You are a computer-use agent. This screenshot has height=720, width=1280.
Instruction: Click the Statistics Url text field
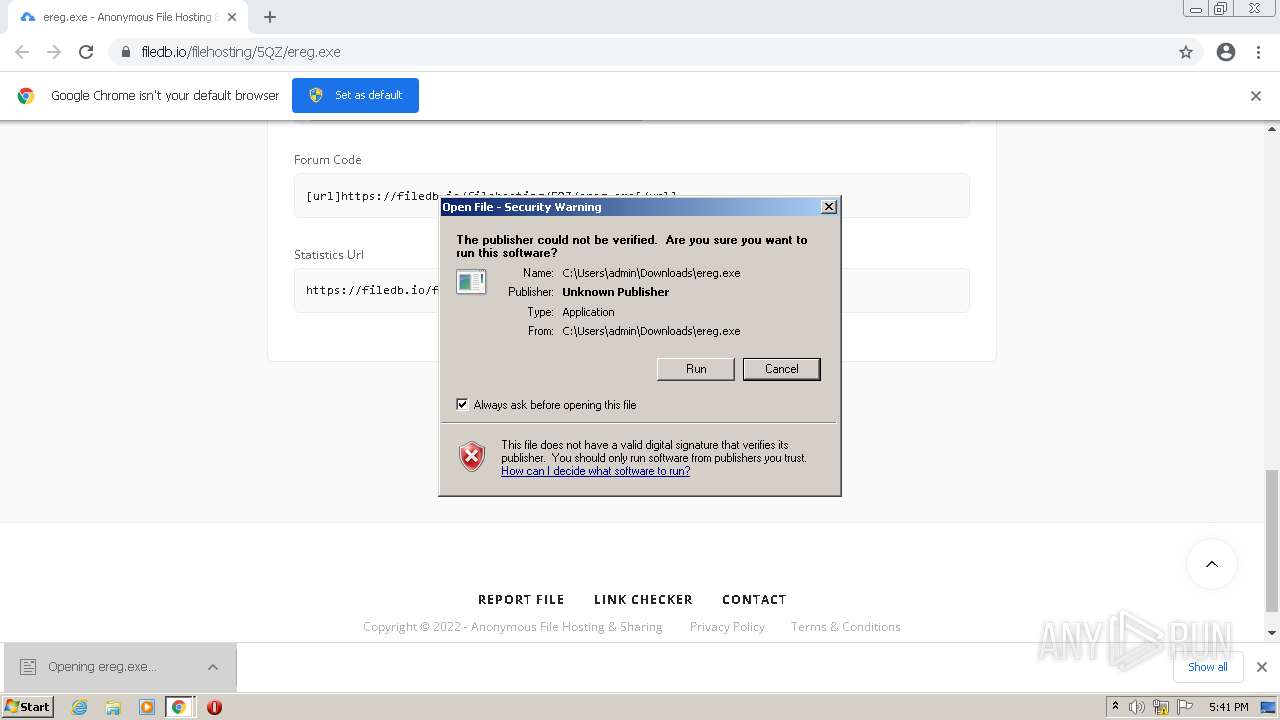631,290
